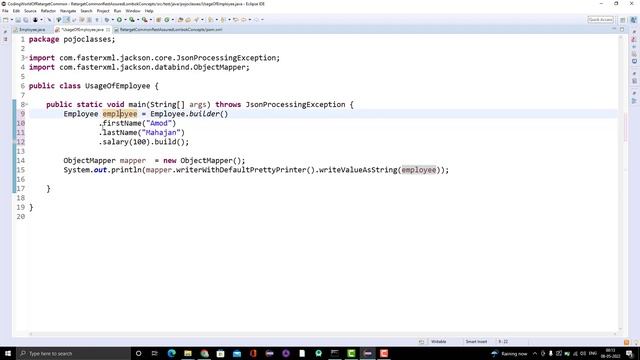
Task: Click the Writable status bar entry
Action: click(439, 342)
